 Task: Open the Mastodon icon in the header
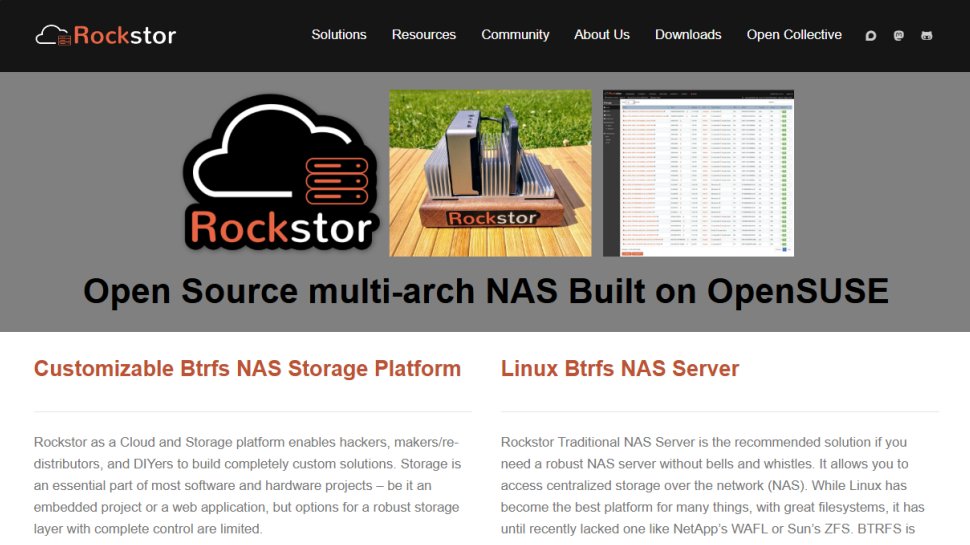click(898, 36)
